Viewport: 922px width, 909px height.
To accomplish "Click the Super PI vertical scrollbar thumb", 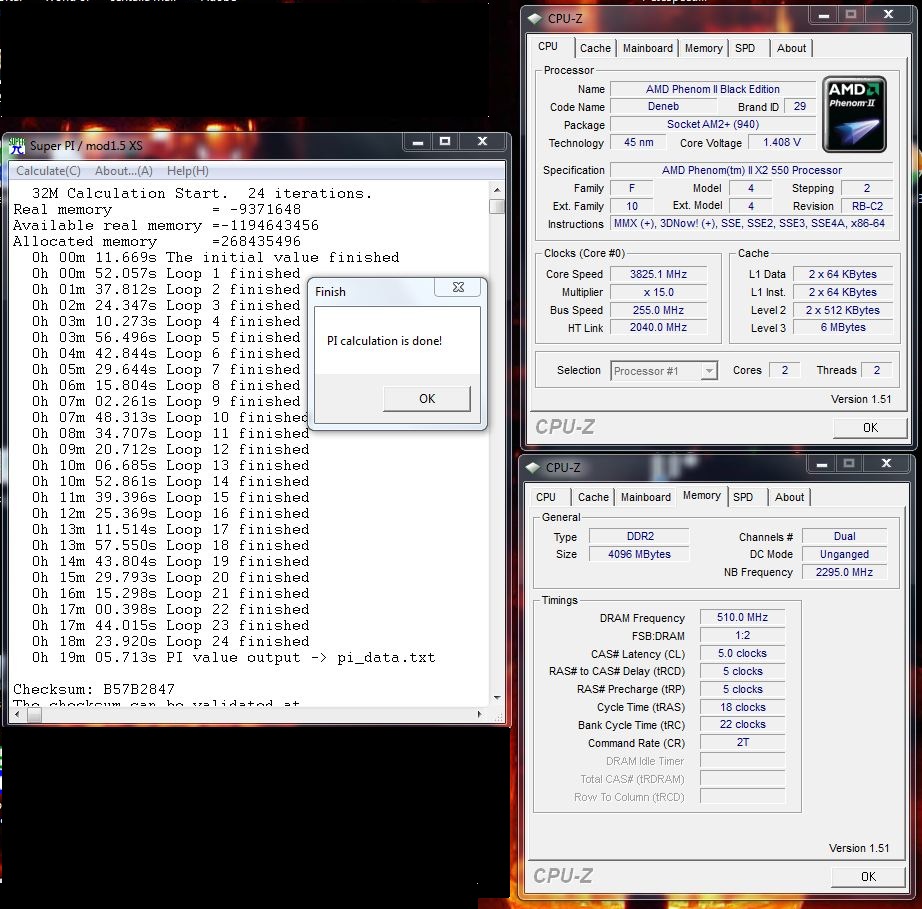I will [497, 206].
